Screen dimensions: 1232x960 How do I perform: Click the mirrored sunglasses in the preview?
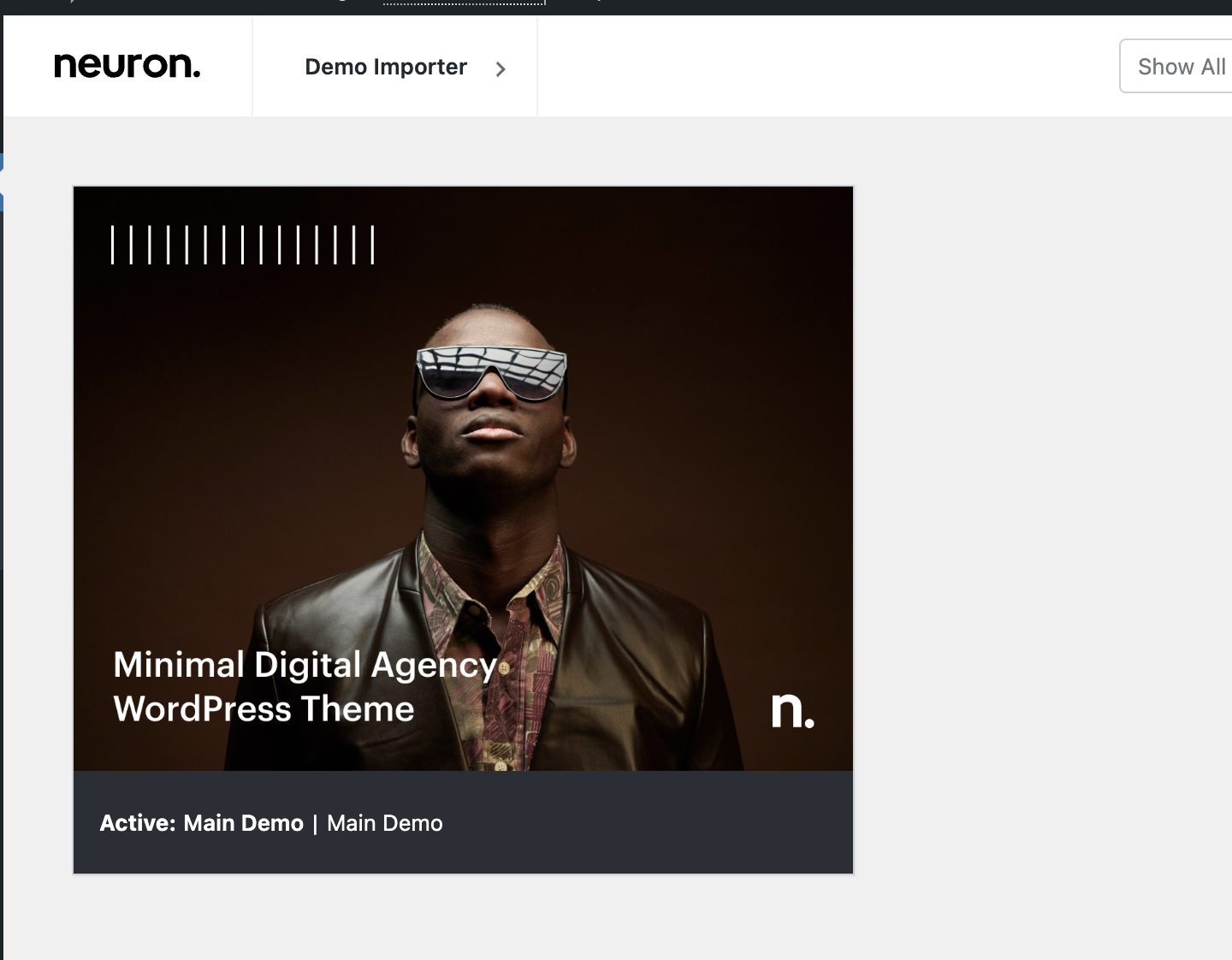[491, 371]
